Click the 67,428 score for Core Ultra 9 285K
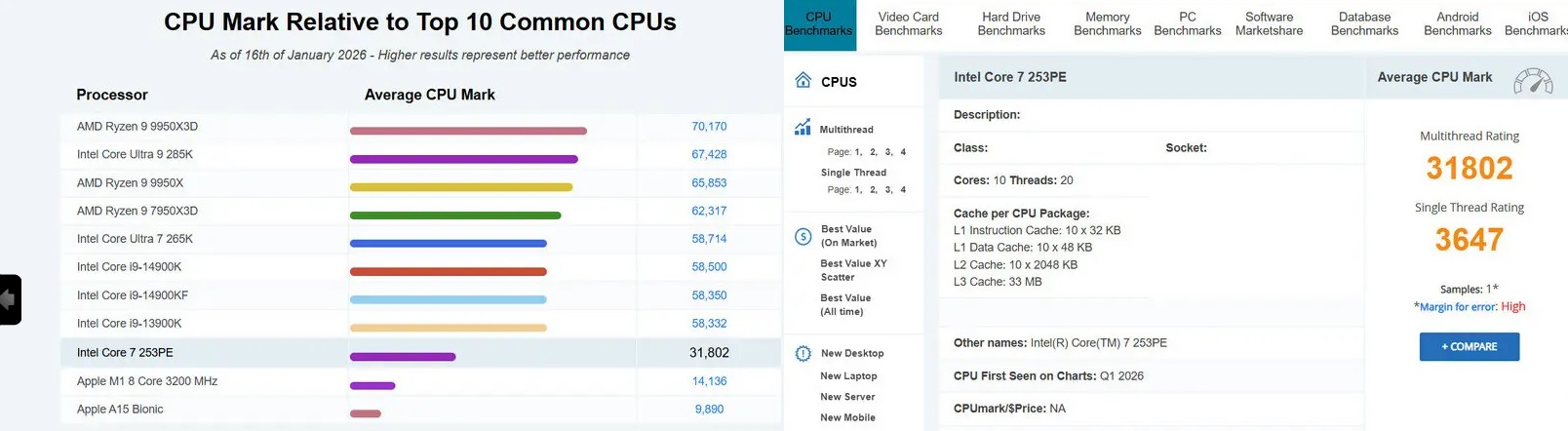This screenshot has width=1568, height=431. (709, 155)
